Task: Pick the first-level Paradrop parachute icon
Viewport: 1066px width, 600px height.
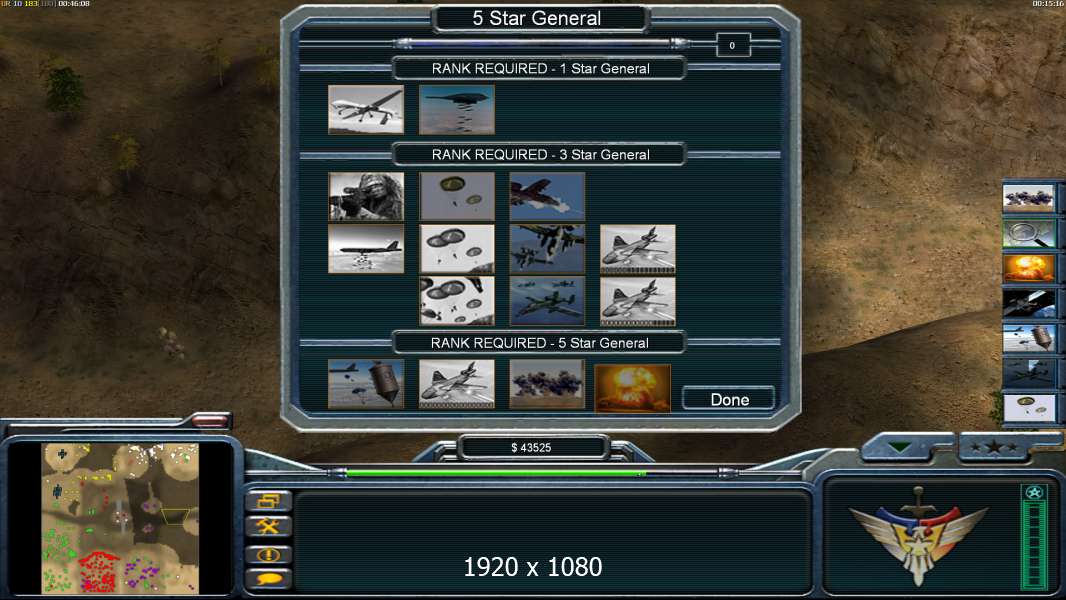Action: (457, 196)
